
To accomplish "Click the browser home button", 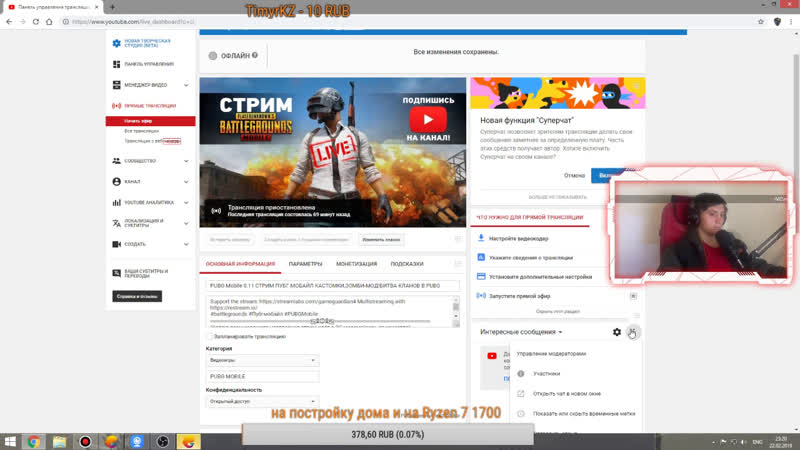I will pyautogui.click(x=49, y=21).
